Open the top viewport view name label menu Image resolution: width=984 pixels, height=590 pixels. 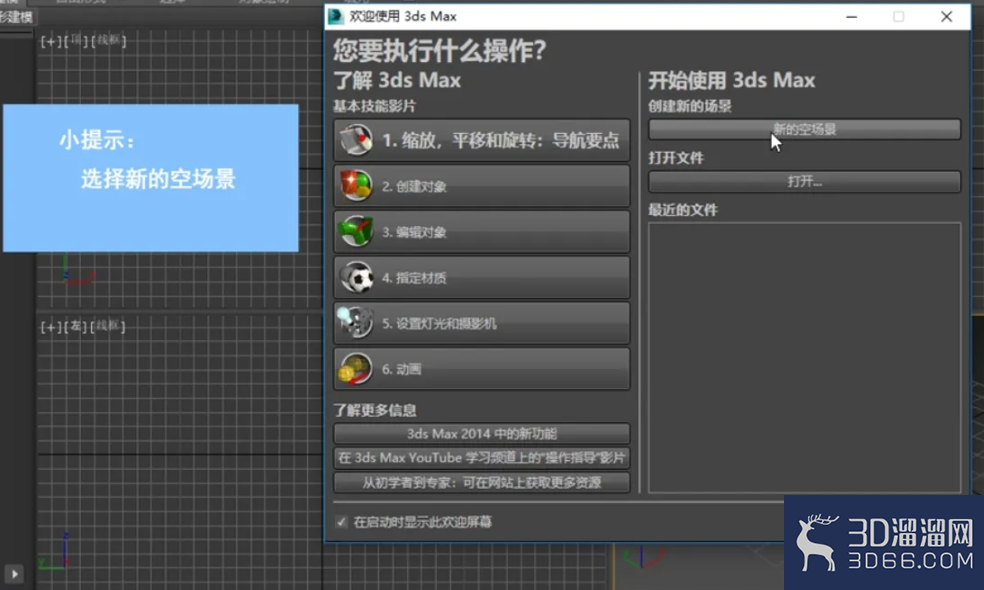click(76, 41)
